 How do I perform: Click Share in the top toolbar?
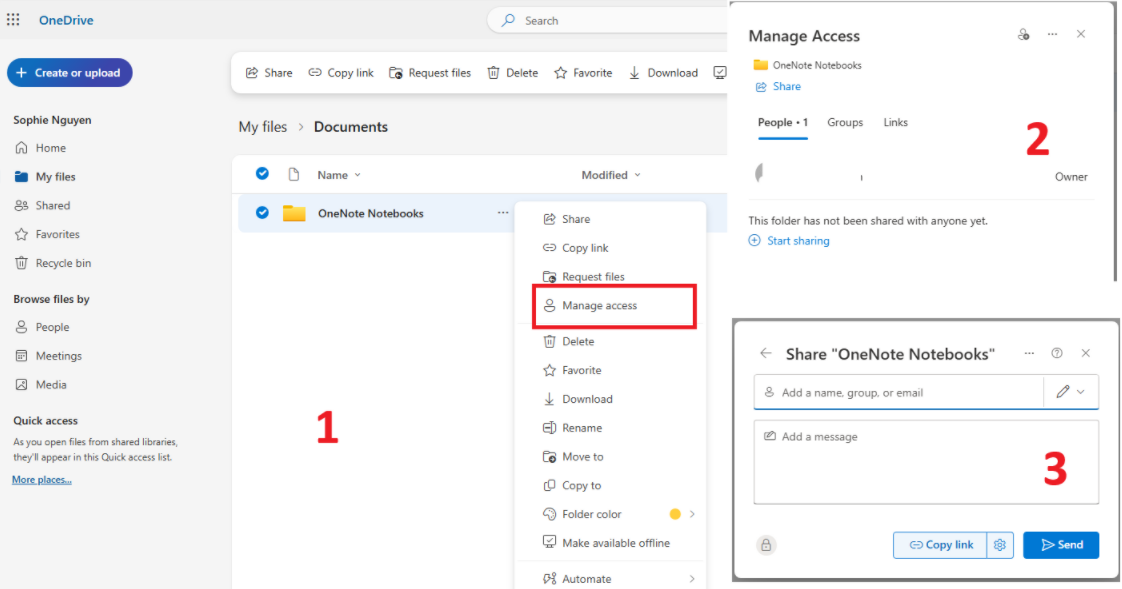click(x=269, y=72)
